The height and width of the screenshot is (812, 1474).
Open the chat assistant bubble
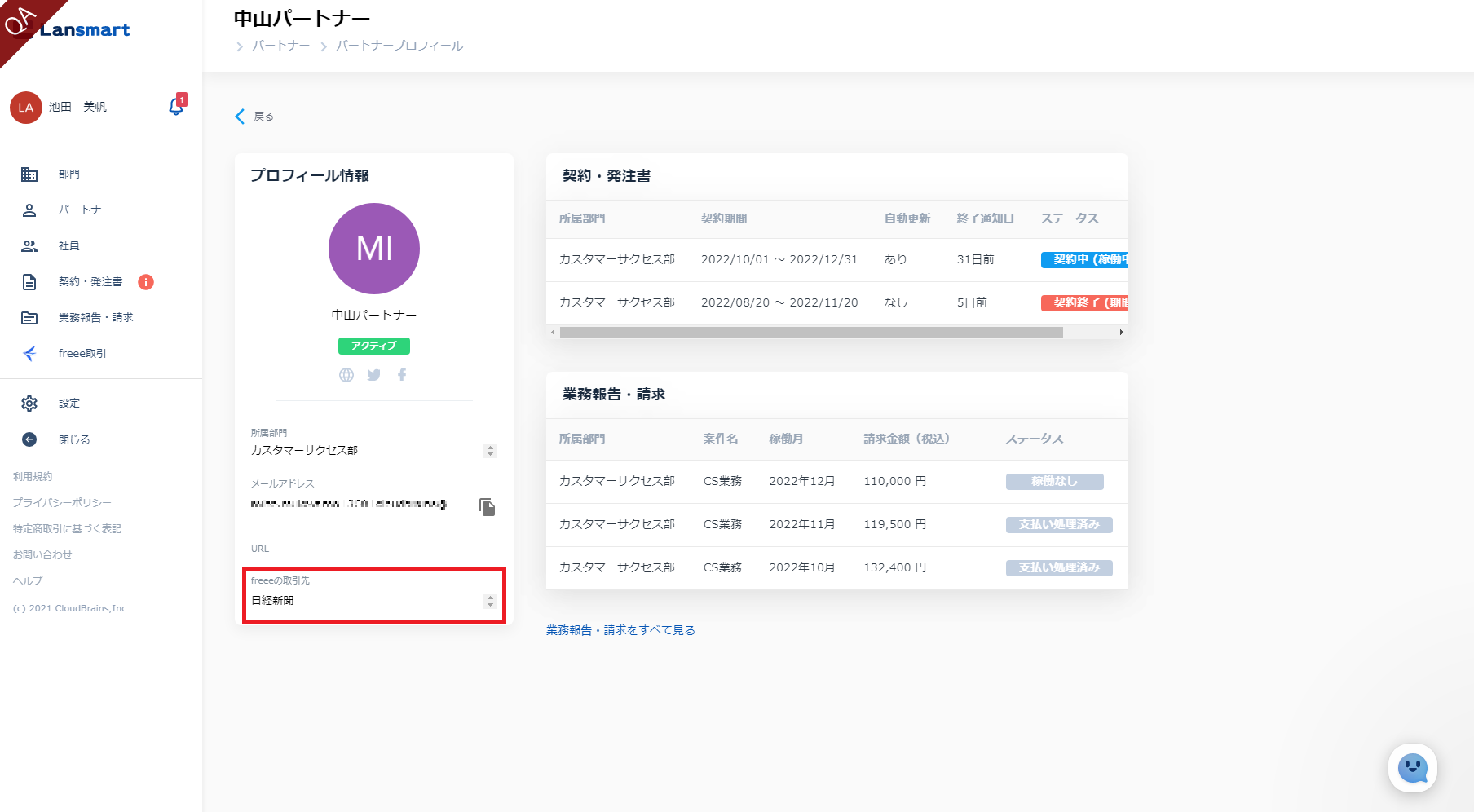(1413, 768)
